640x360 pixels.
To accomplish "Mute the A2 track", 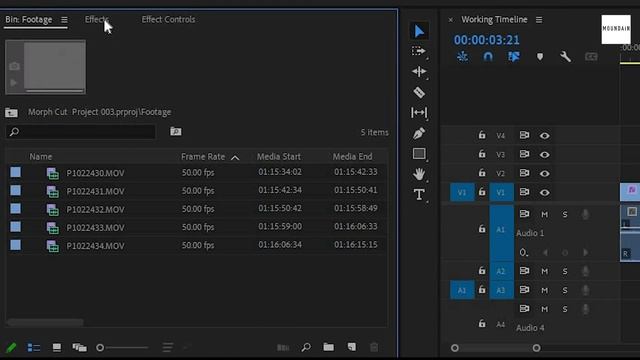I will click(544, 271).
